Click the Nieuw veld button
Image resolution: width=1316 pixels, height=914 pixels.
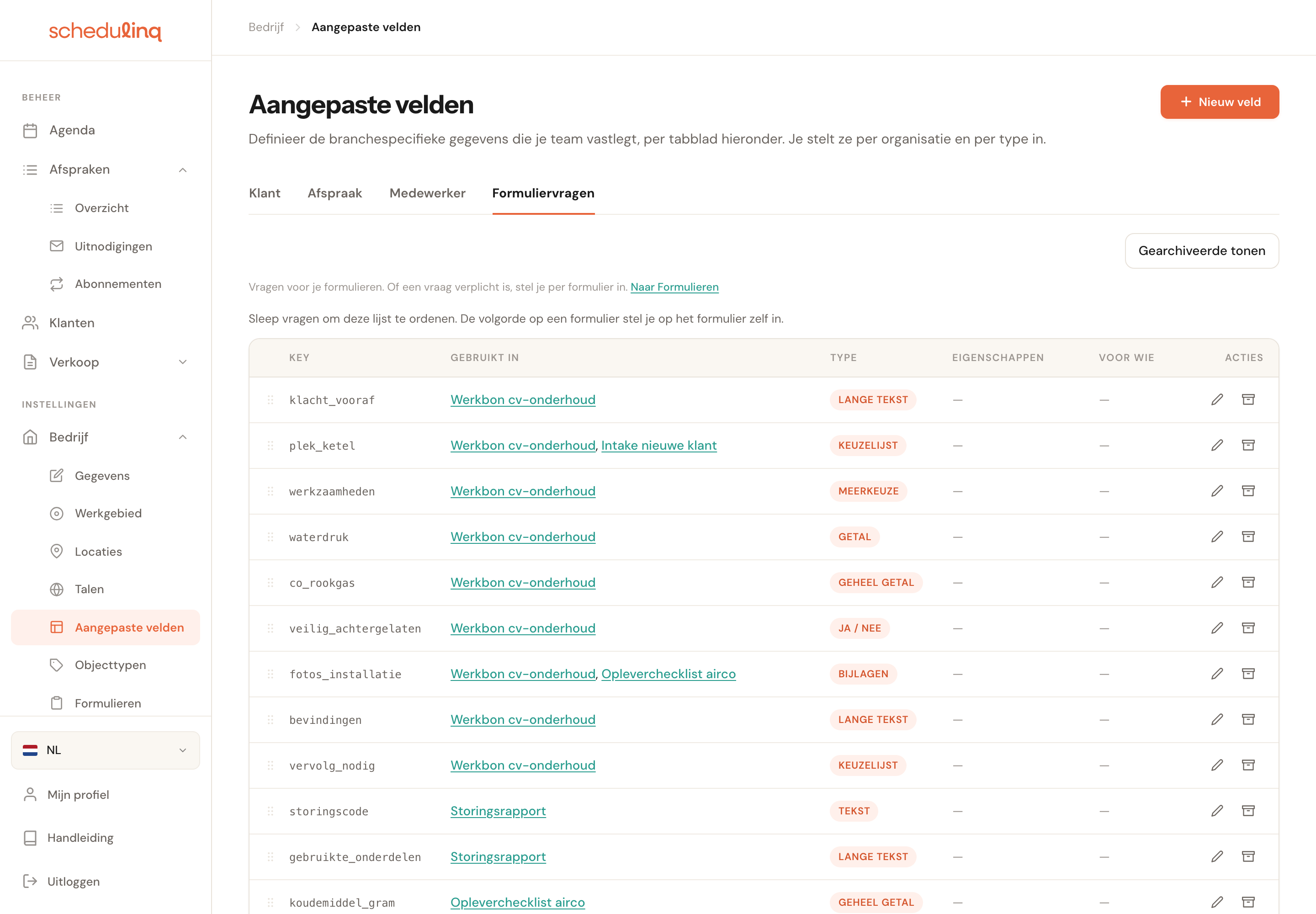click(1220, 102)
